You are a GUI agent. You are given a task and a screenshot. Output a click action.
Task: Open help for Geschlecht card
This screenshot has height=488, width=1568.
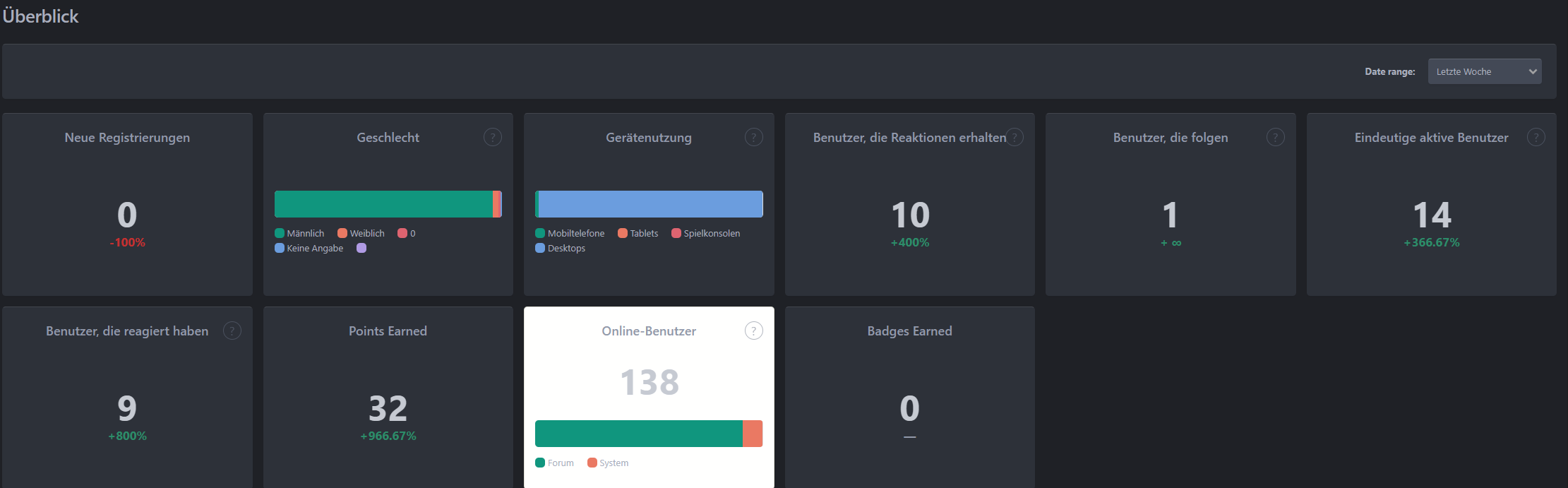493,137
